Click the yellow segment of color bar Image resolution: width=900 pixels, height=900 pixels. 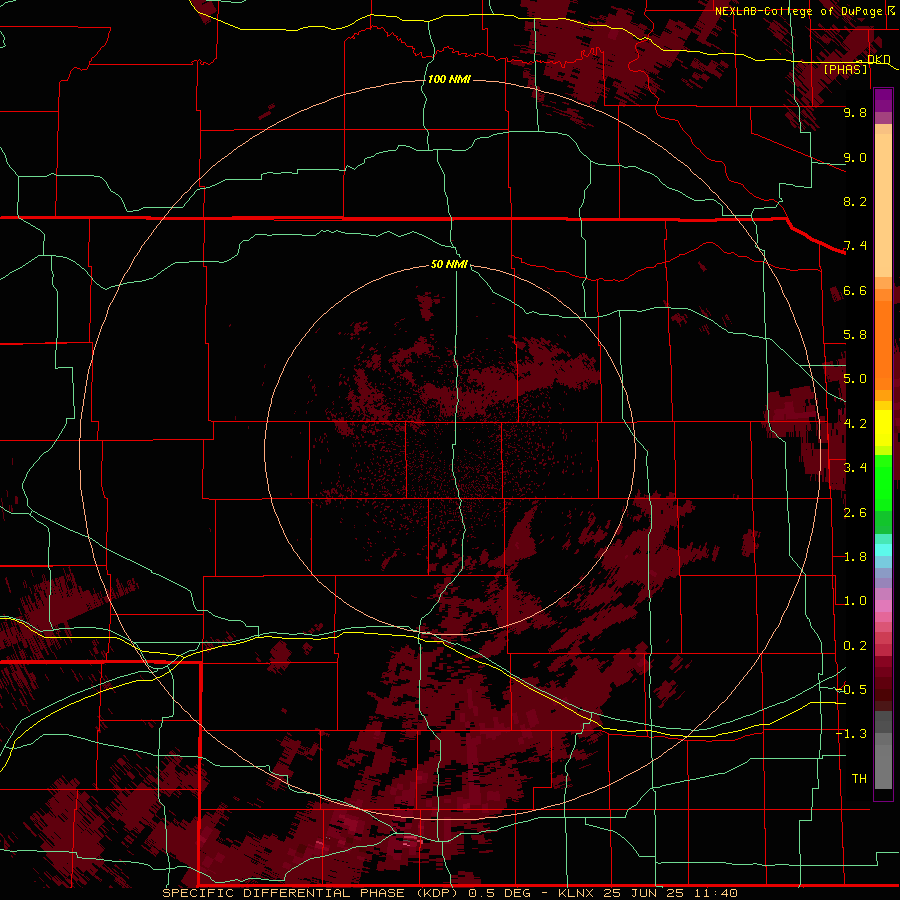(883, 428)
